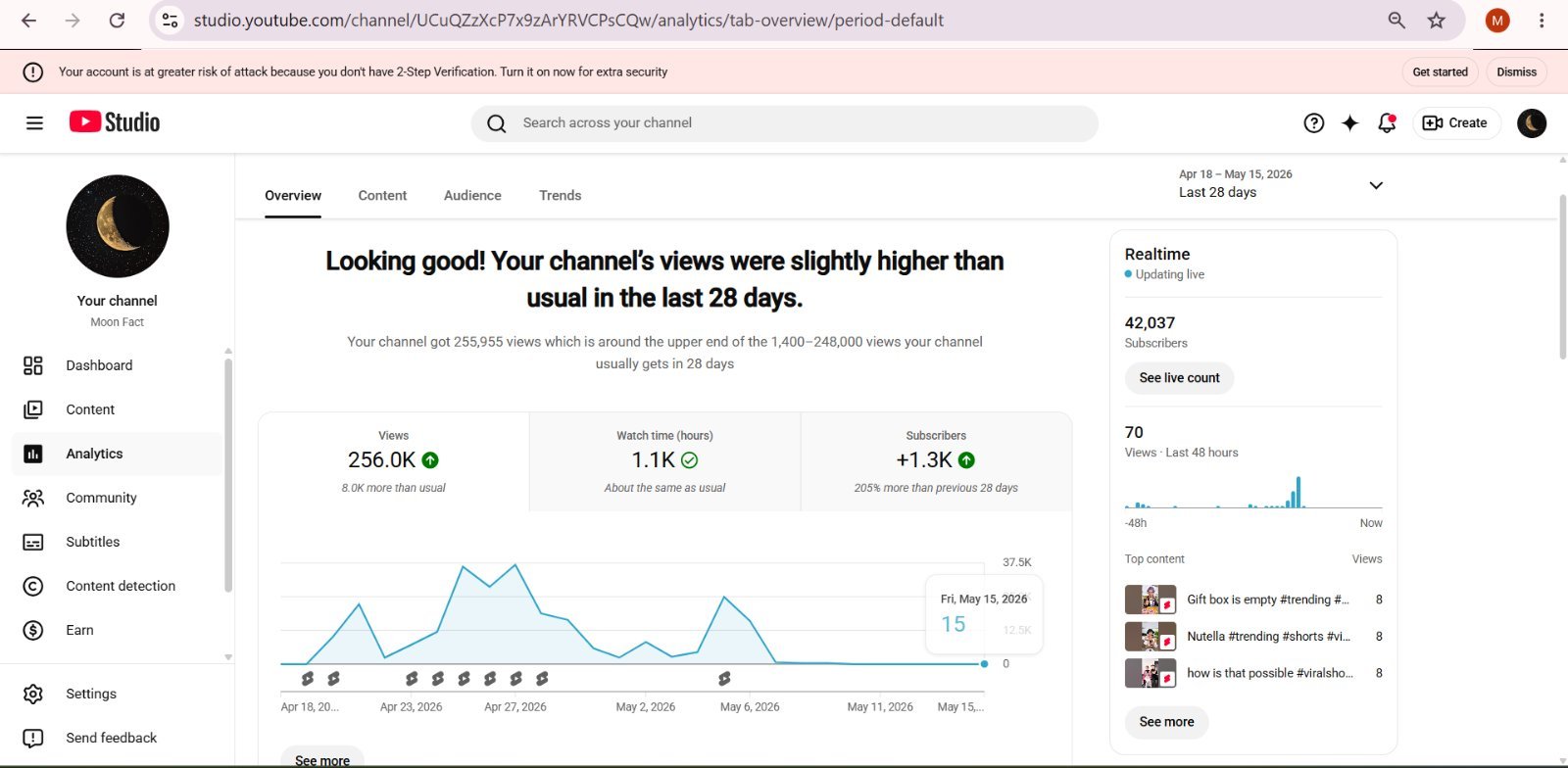Click video marker near May 6, 2026
Viewport: 1568px width, 768px height.
pos(724,679)
